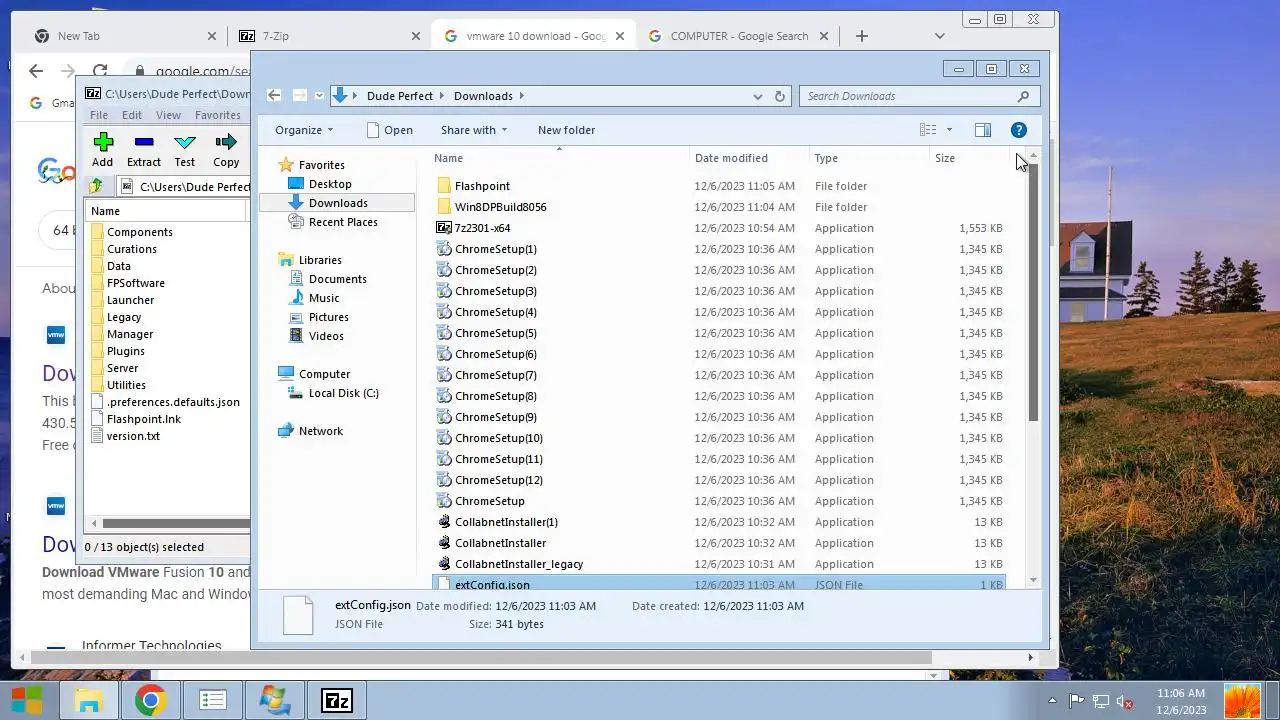Open Share with dropdown
The width and height of the screenshot is (1280, 720).
point(474,130)
